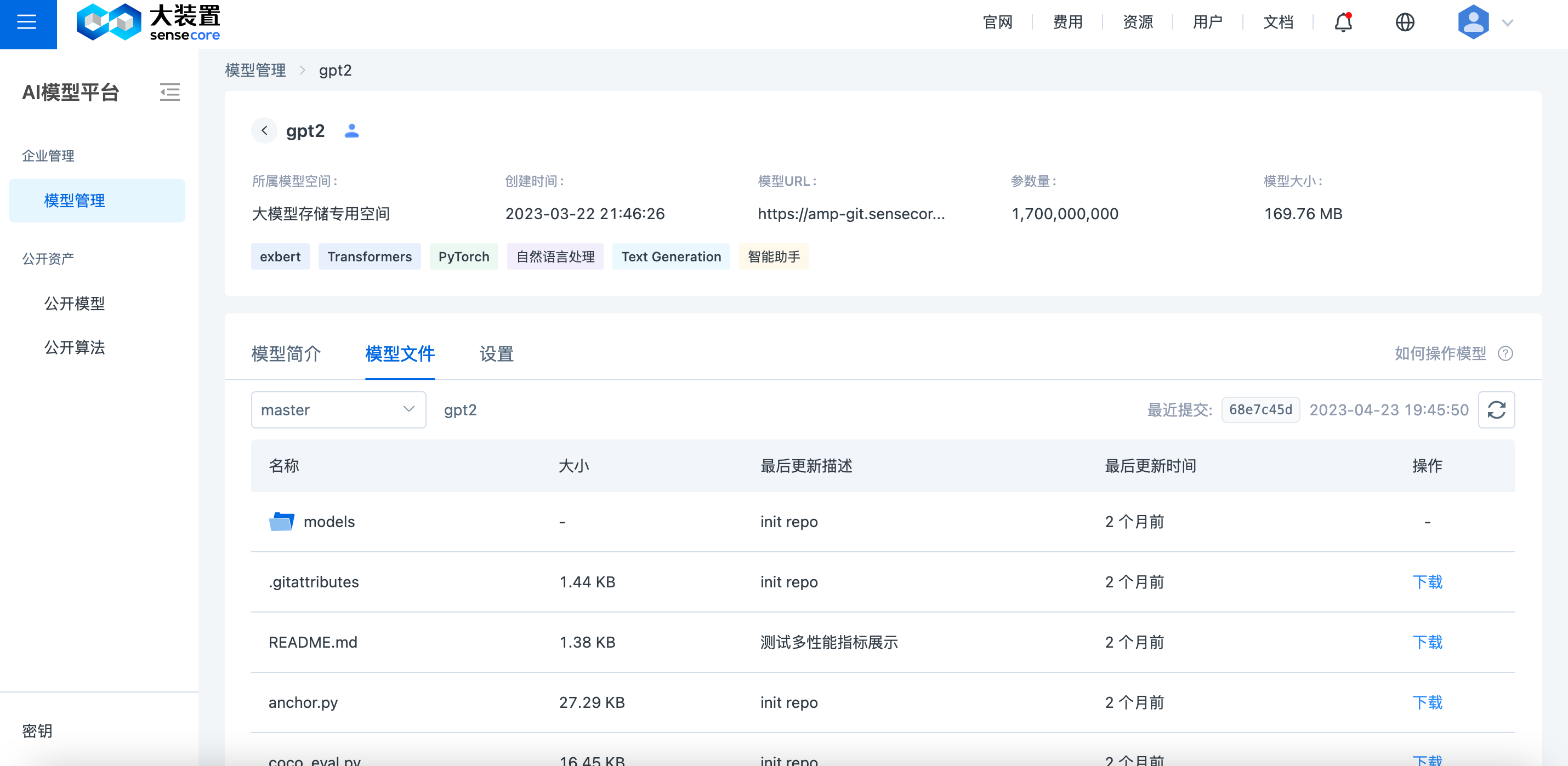1568x766 pixels.
Task: Refresh the latest commit info
Action: 1496,410
